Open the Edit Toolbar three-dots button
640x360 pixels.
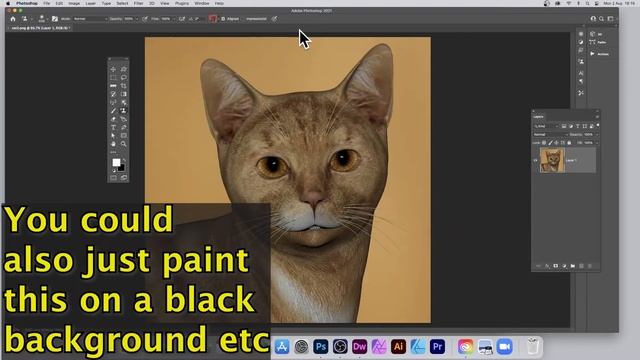(x=113, y=152)
